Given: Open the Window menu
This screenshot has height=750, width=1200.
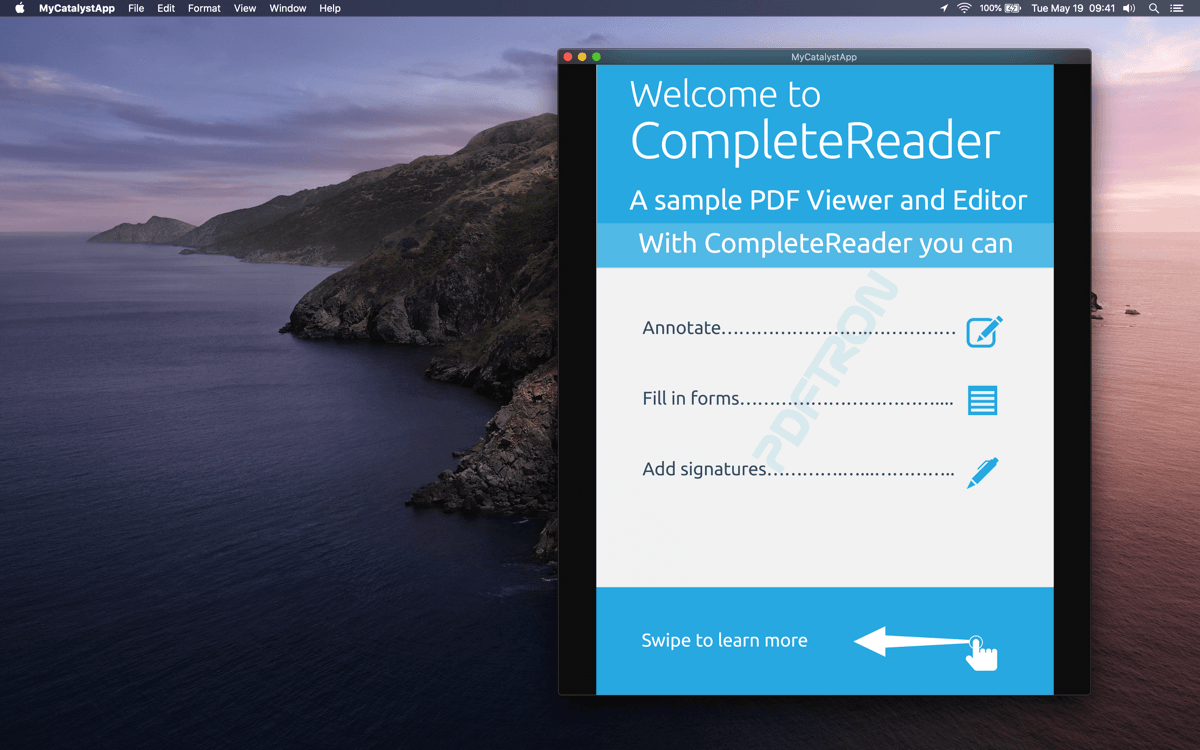Looking at the screenshot, I should pos(287,8).
